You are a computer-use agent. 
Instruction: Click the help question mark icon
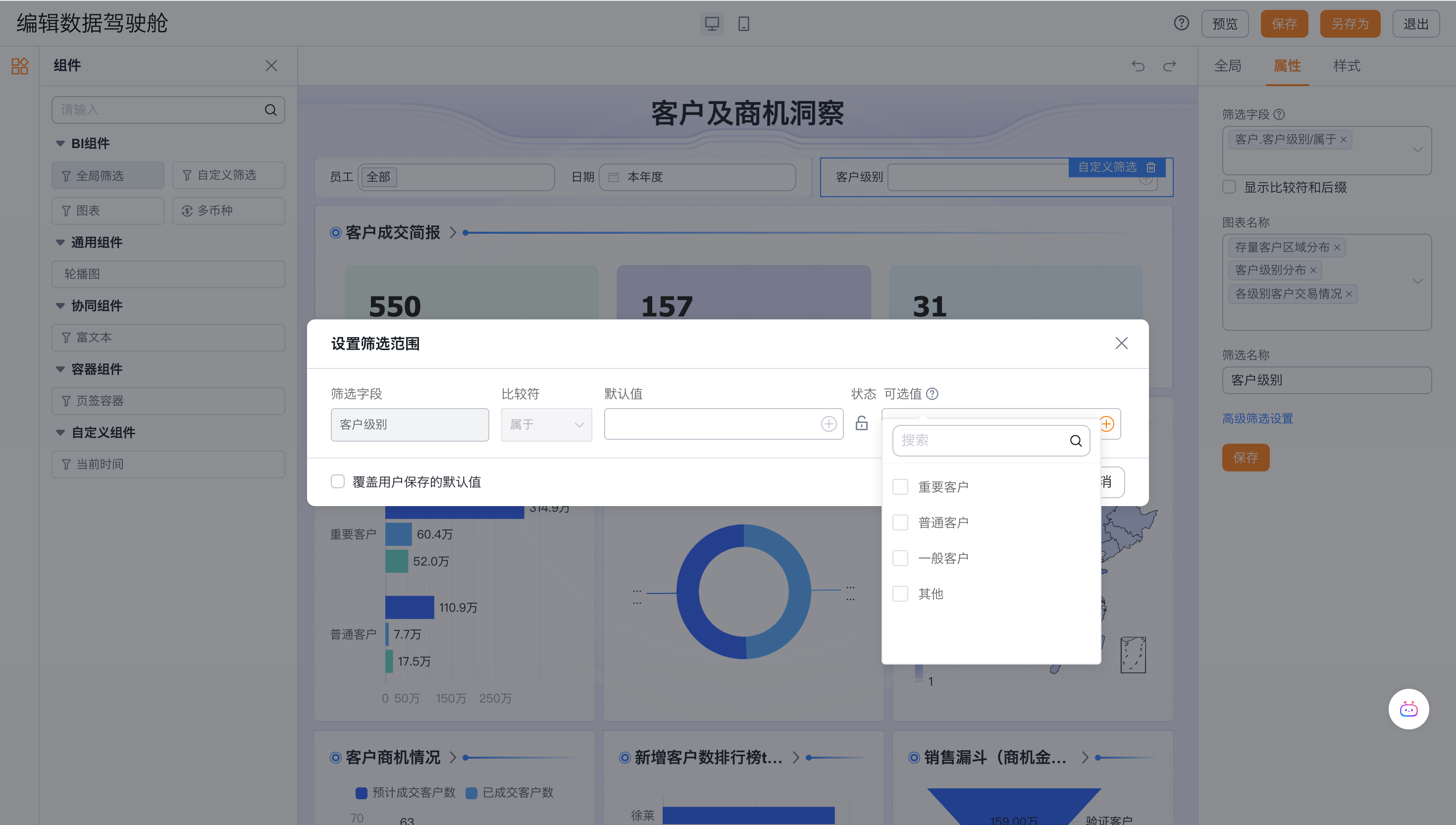click(x=1181, y=23)
